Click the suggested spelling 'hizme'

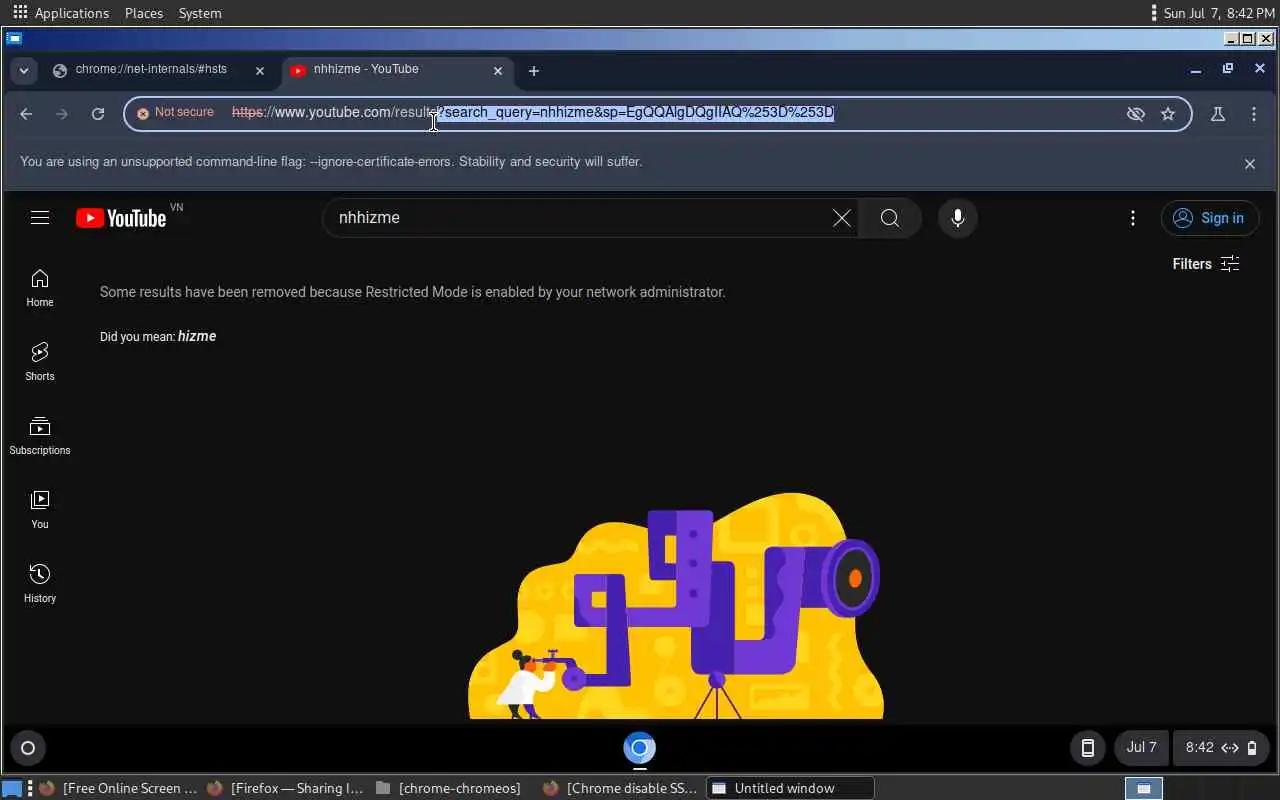(197, 336)
